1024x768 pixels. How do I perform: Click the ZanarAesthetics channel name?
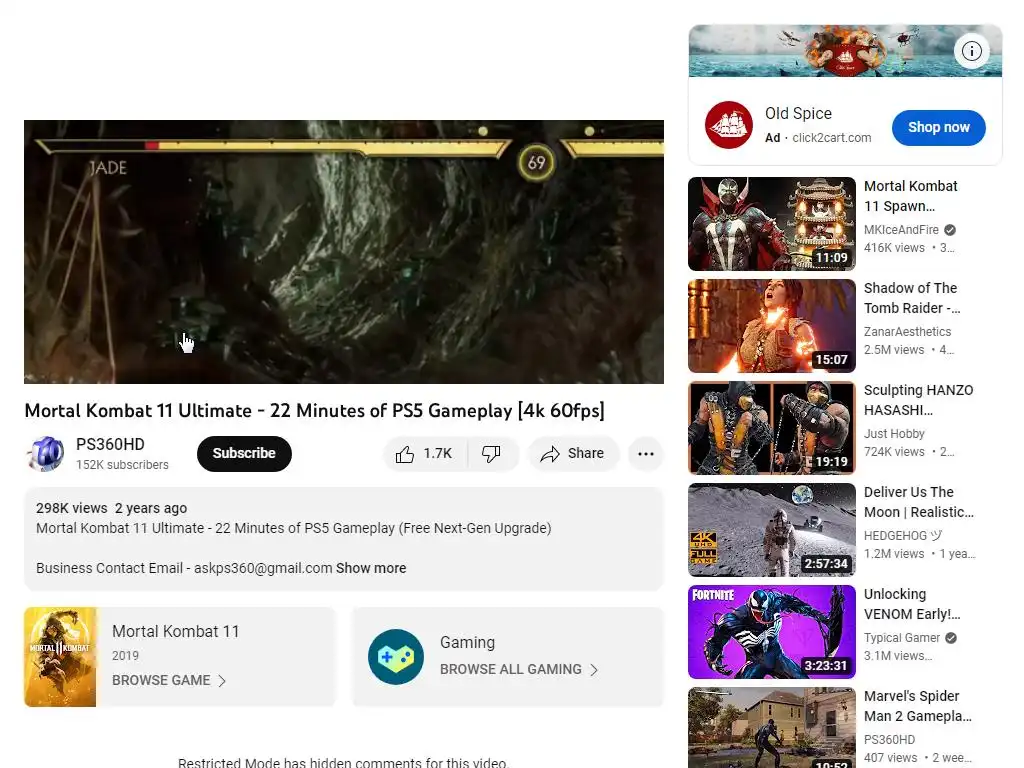[x=907, y=332]
